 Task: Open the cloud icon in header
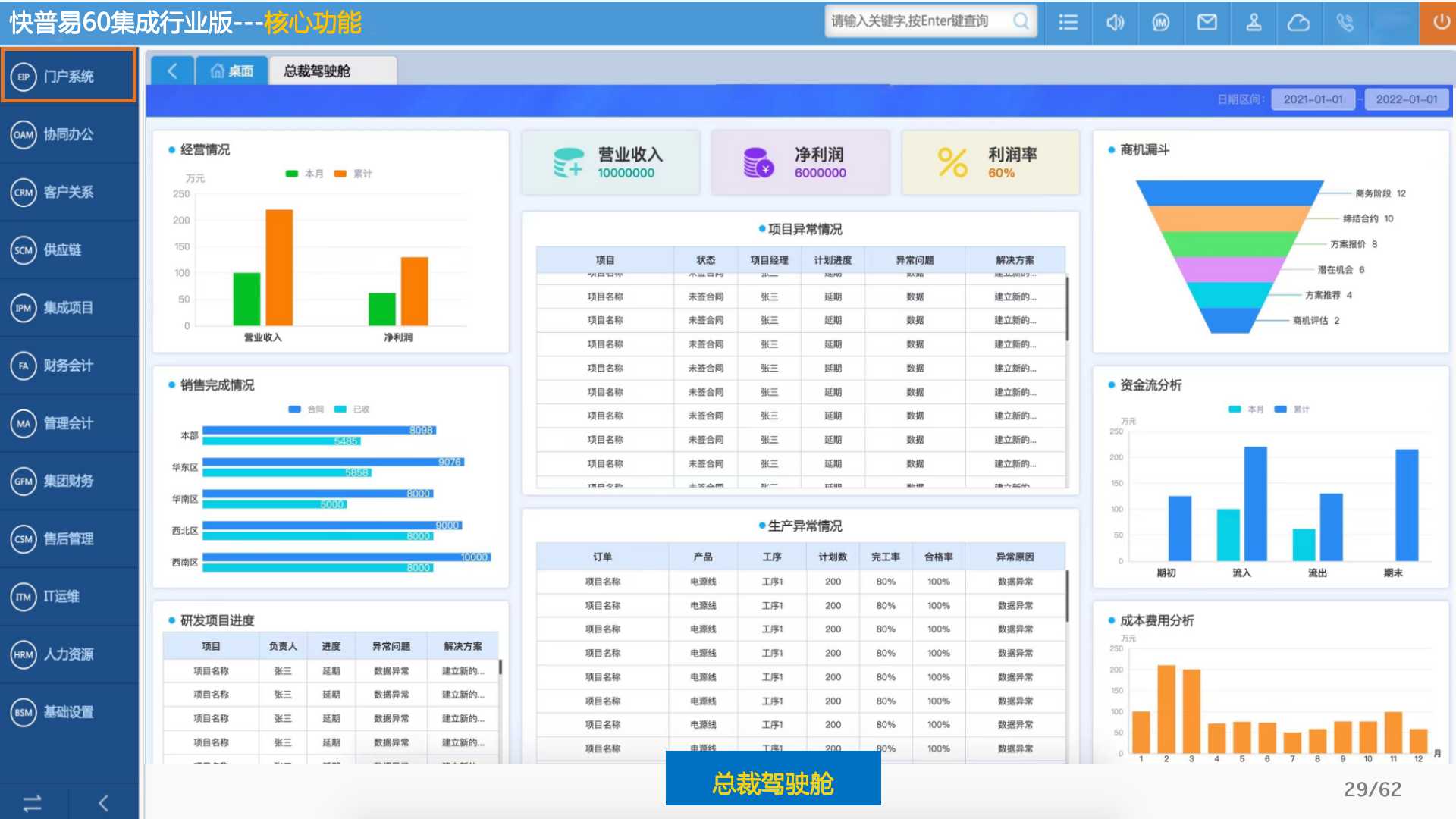click(x=1298, y=23)
